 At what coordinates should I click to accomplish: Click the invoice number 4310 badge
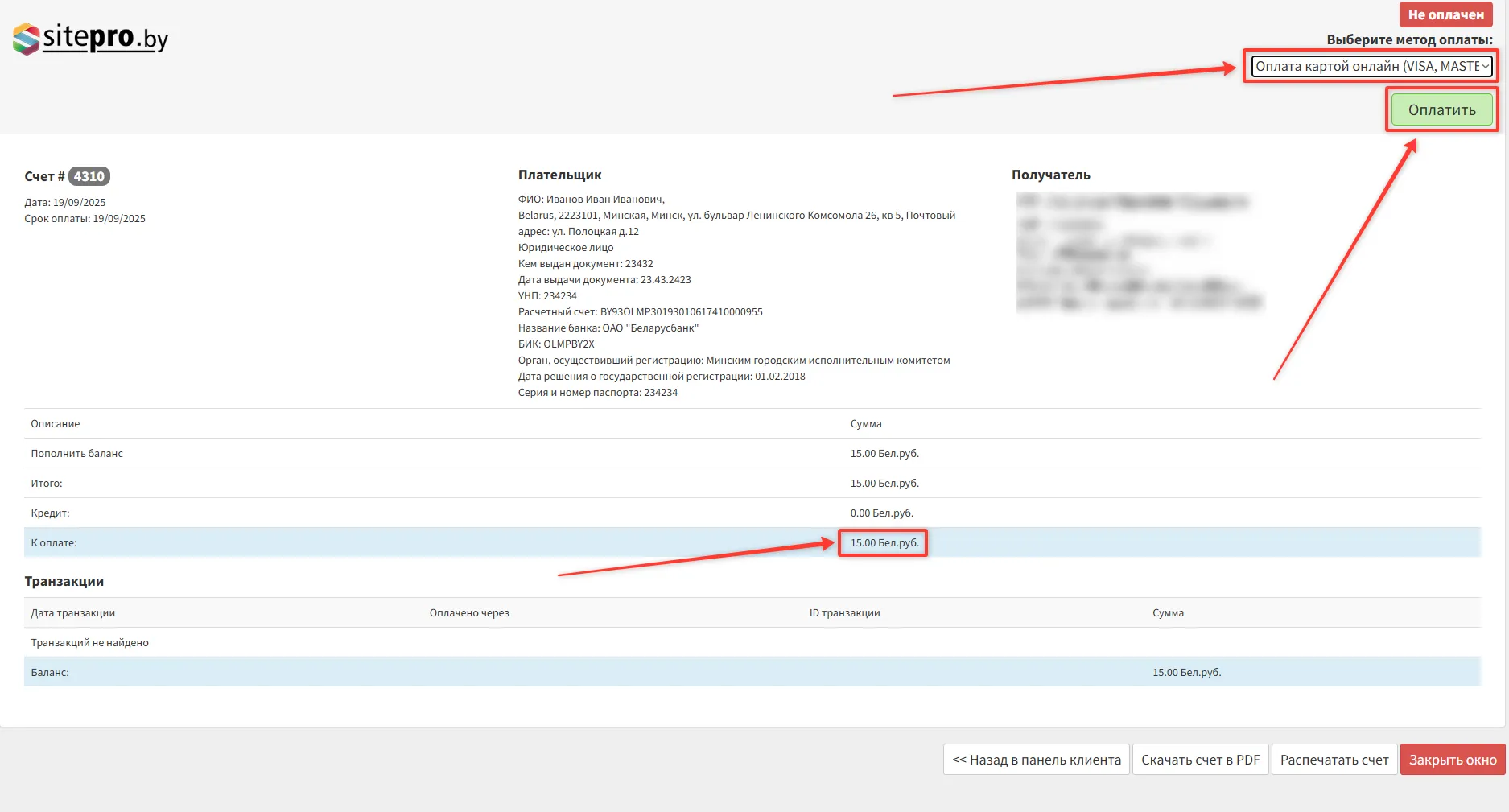[x=89, y=176]
